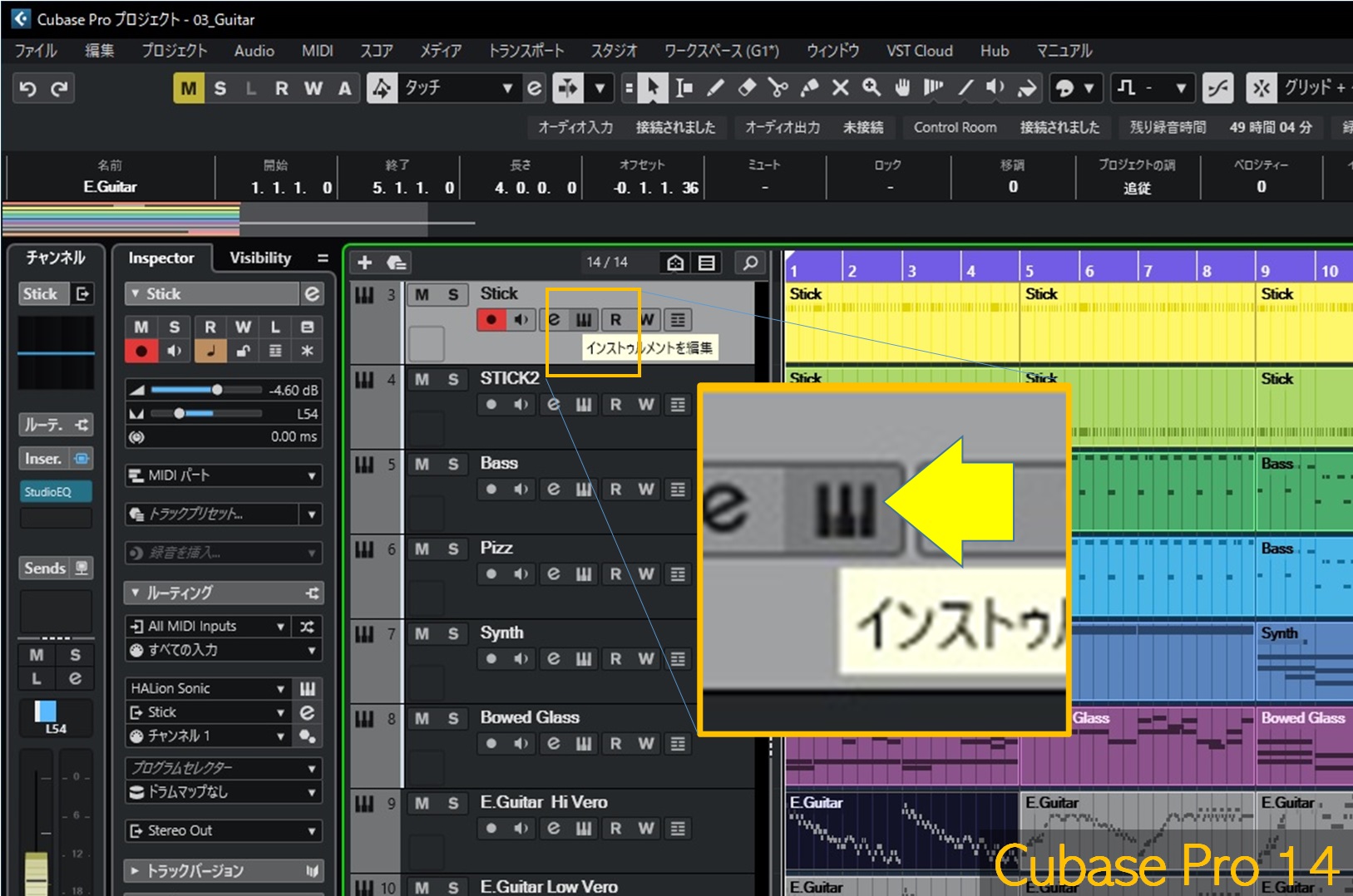Viewport: 1353px width, 896px height.
Task: Toggle Record Enable on Stick track
Action: pyautogui.click(x=491, y=320)
